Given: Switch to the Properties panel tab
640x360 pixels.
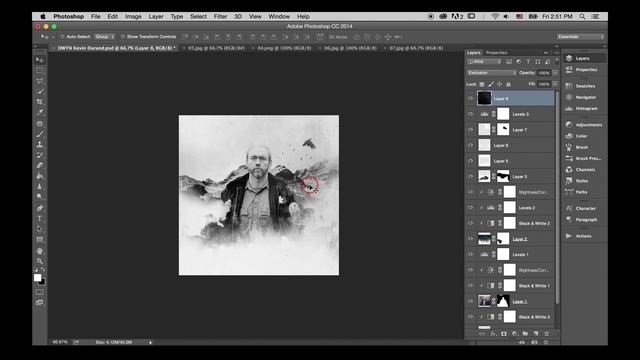Looking at the screenshot, I should [x=496, y=53].
